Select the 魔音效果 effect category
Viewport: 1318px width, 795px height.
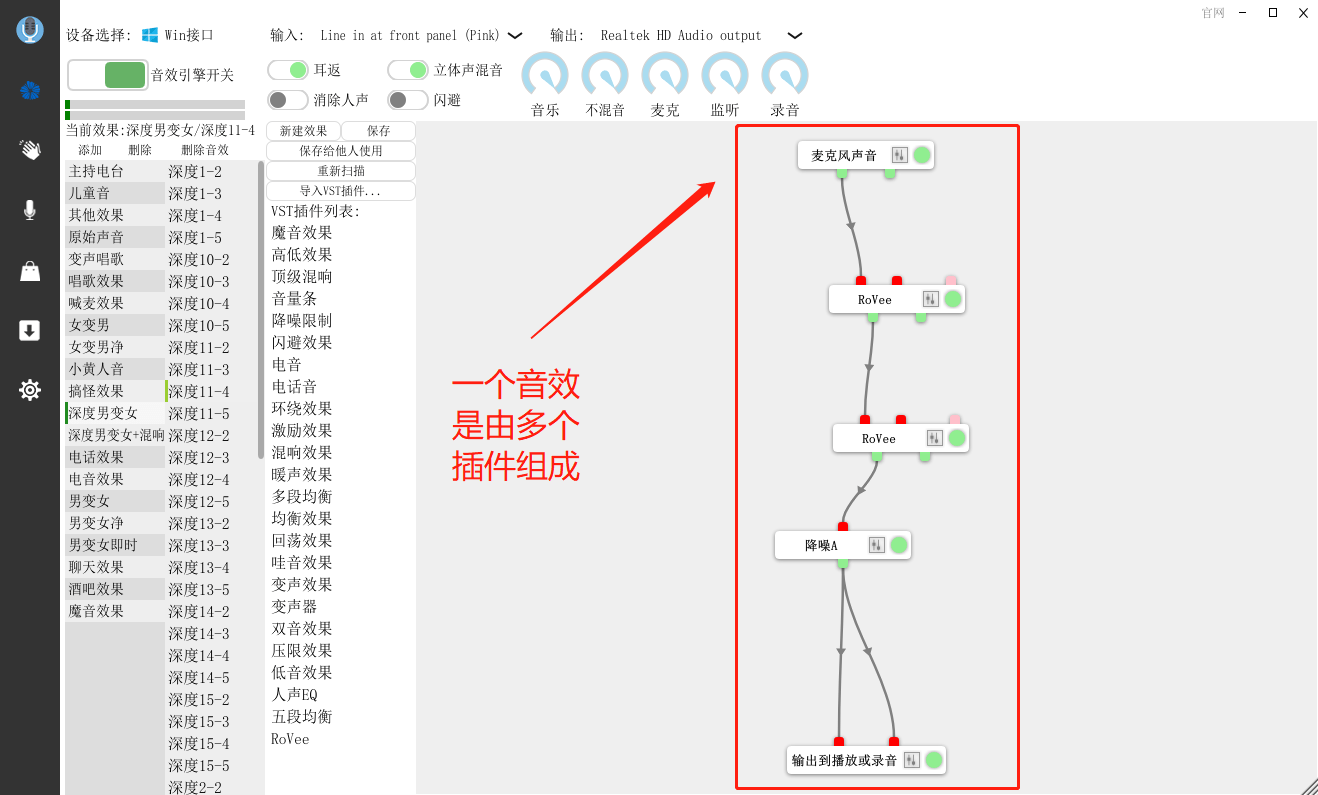[115, 611]
